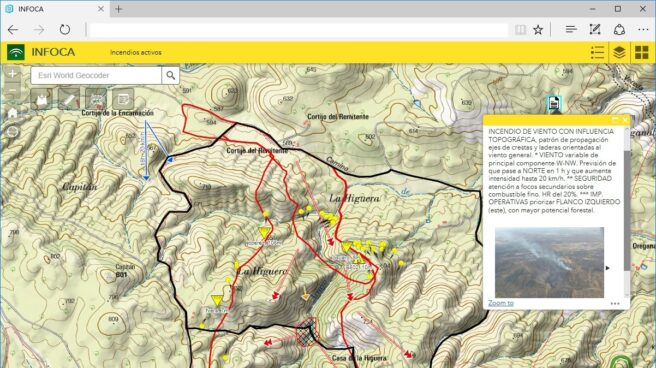Click the map zoom in plus button
This screenshot has width=656, height=368.
(x=13, y=74)
